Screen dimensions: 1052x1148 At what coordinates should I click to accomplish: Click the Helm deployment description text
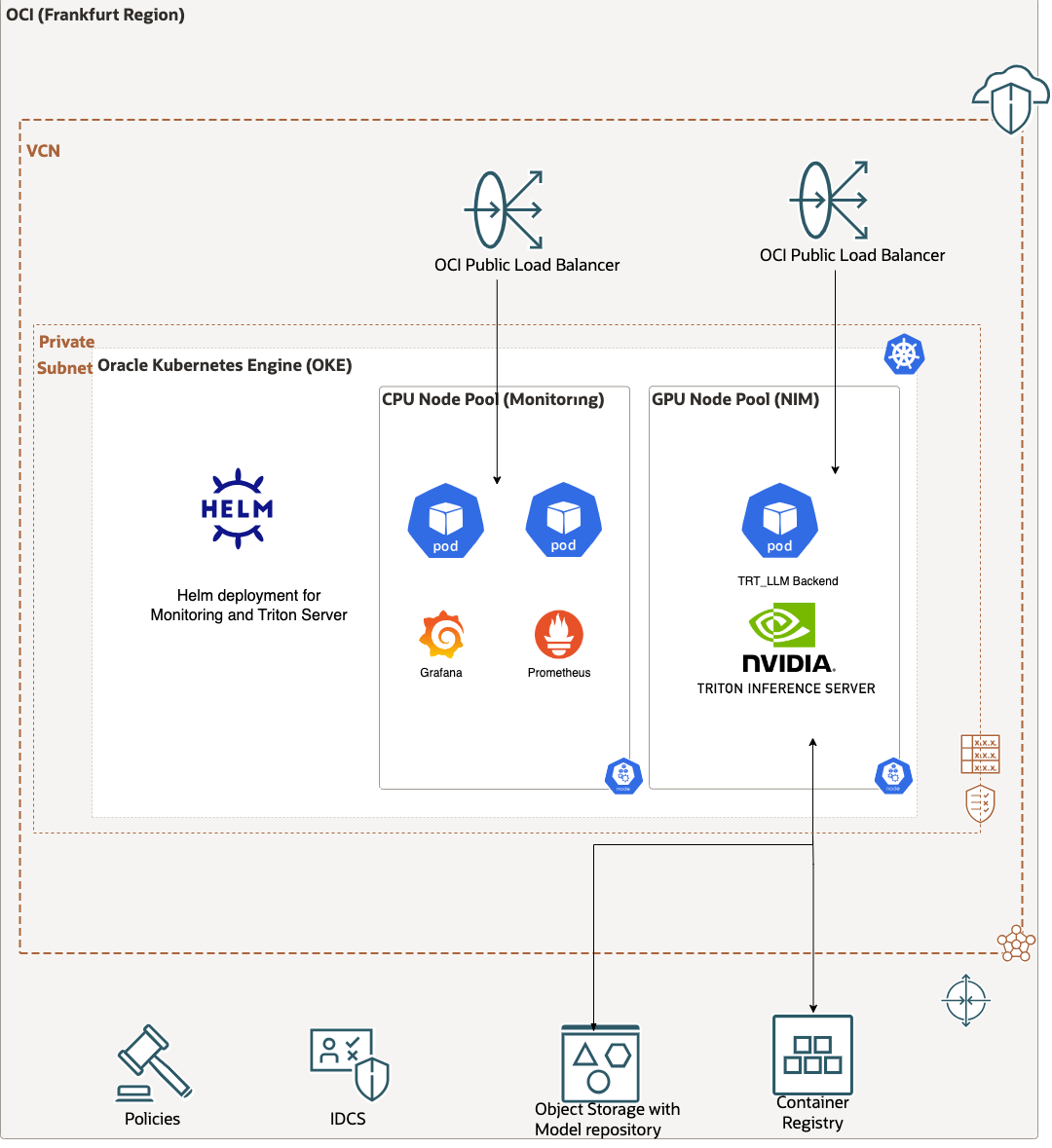point(249,606)
